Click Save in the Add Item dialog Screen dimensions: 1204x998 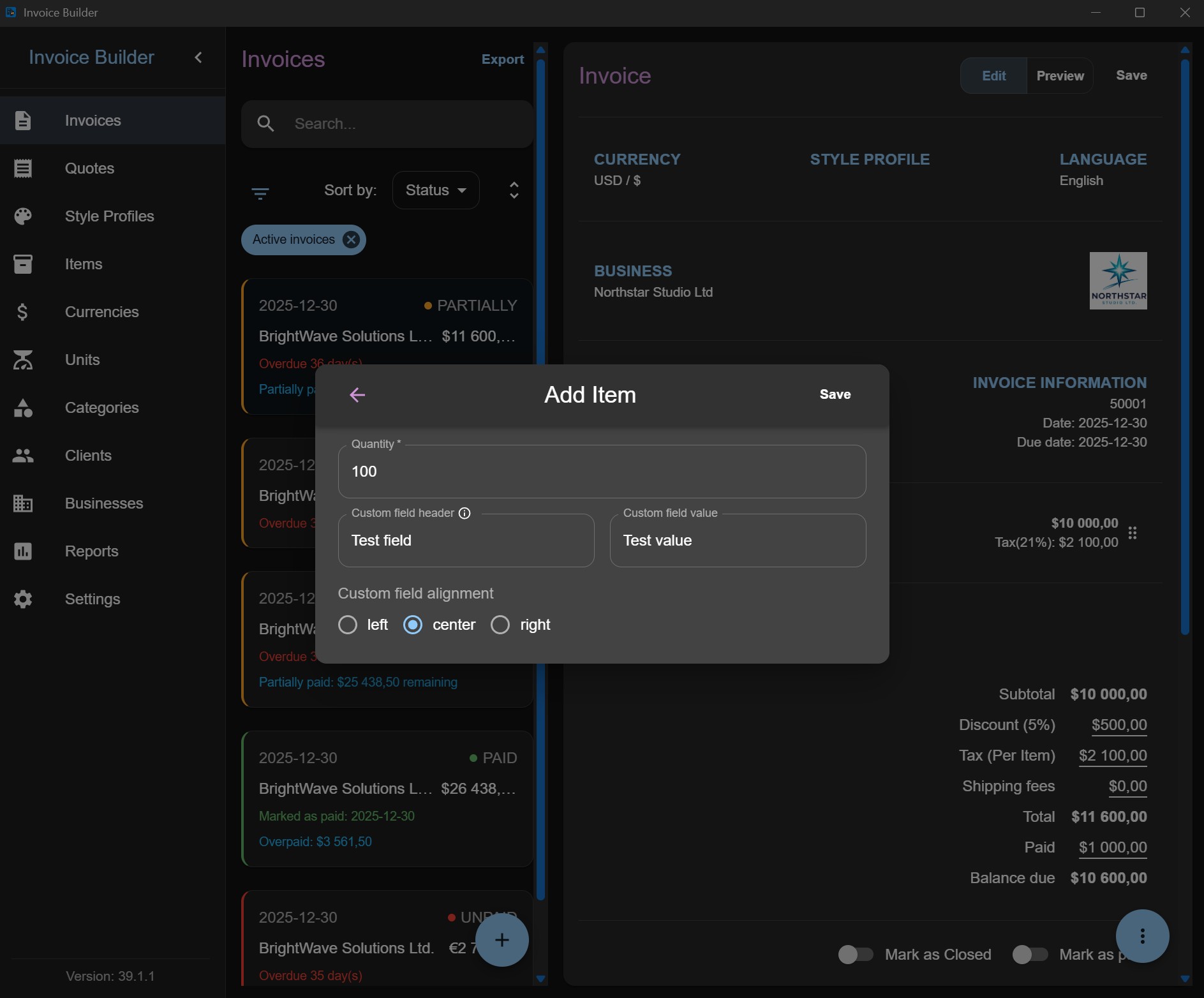[835, 394]
